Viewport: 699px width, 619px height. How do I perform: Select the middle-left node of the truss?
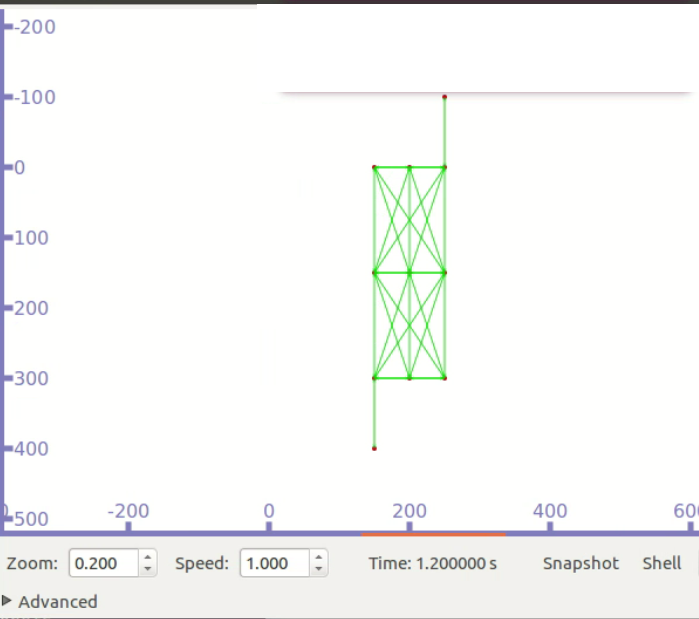[x=374, y=272]
